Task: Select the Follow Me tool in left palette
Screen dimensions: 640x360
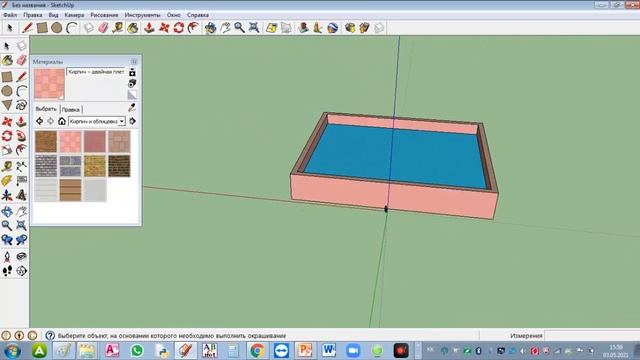Action: [x=21, y=136]
